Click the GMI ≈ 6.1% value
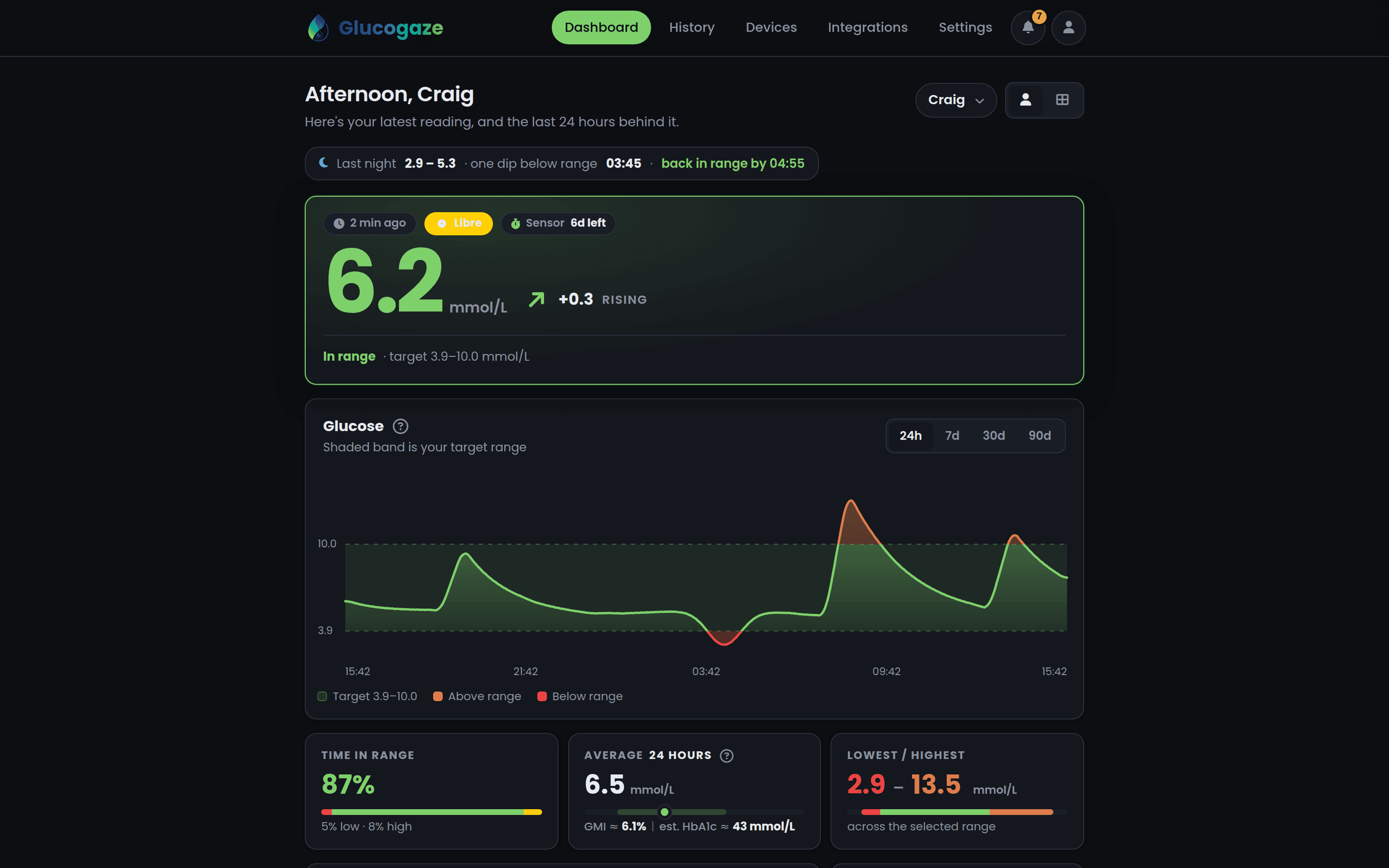The width and height of the screenshot is (1389, 868). tap(615, 827)
